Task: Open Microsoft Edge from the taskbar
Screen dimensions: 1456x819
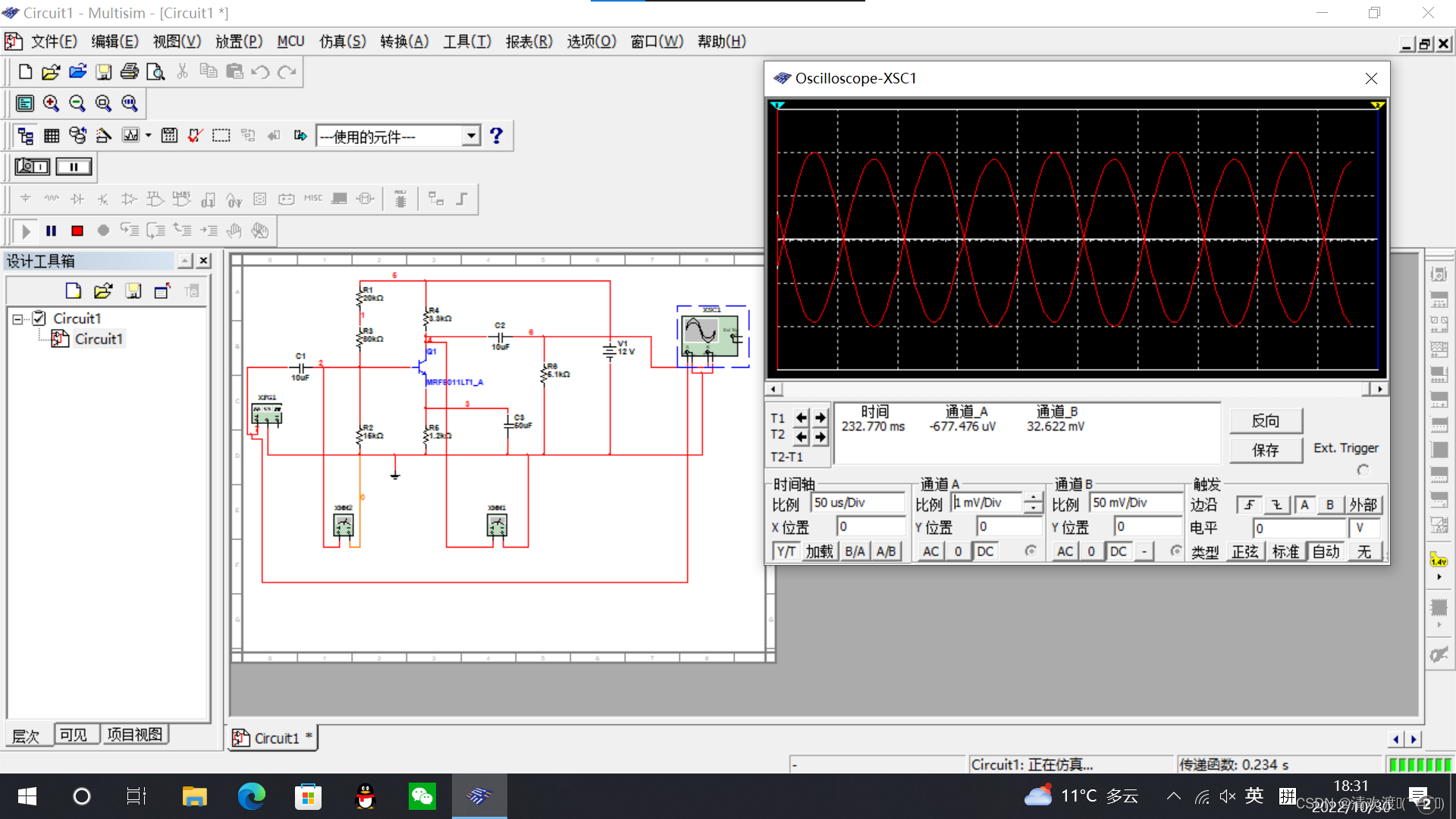Action: coord(251,796)
